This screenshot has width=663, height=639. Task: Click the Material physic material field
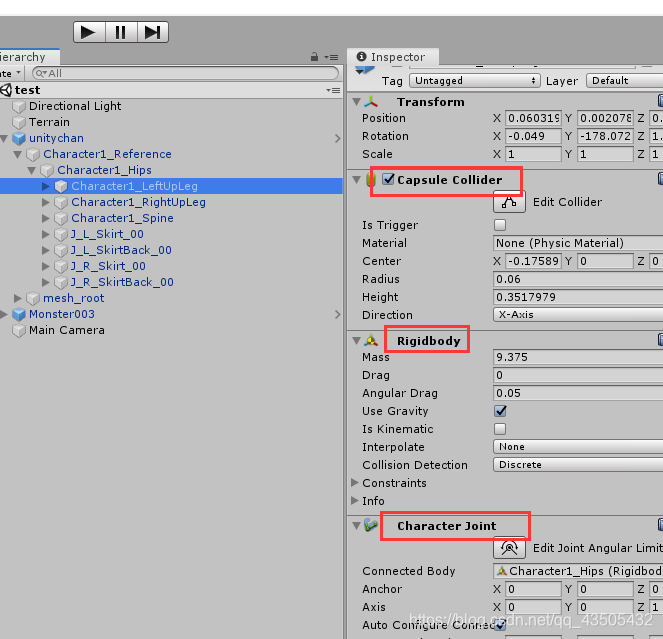tap(578, 243)
